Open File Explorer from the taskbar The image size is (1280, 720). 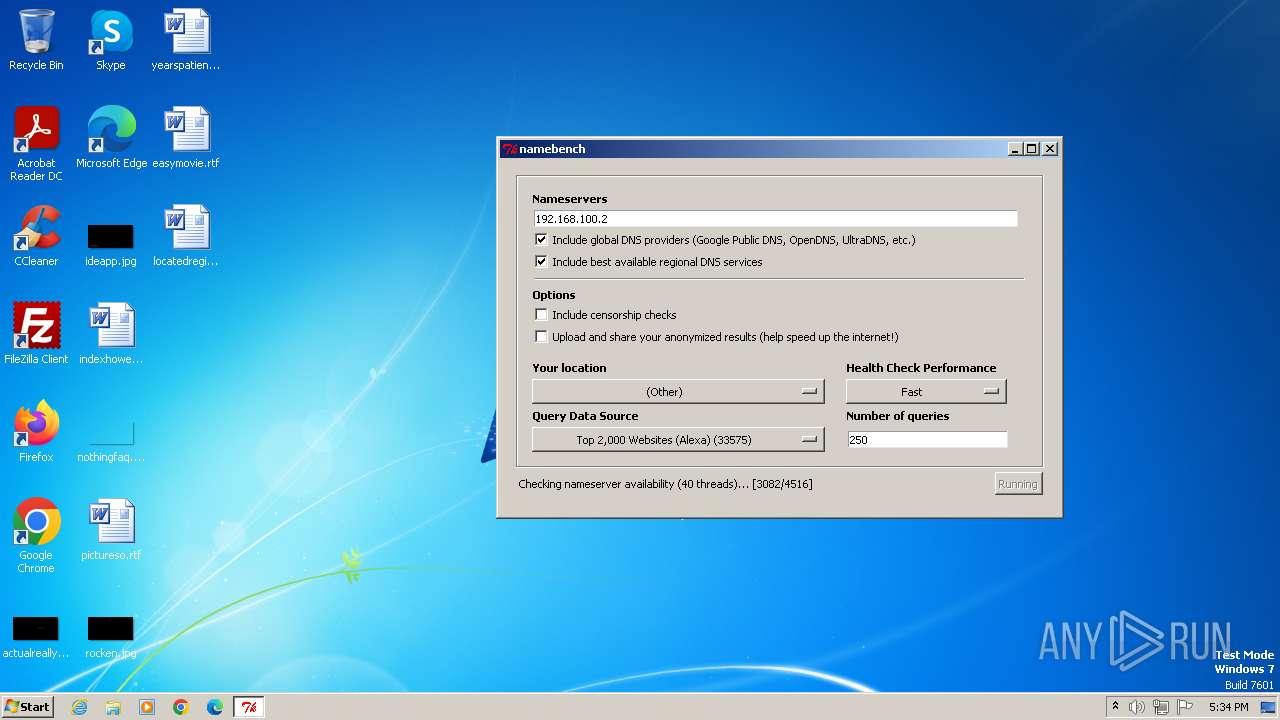(113, 707)
